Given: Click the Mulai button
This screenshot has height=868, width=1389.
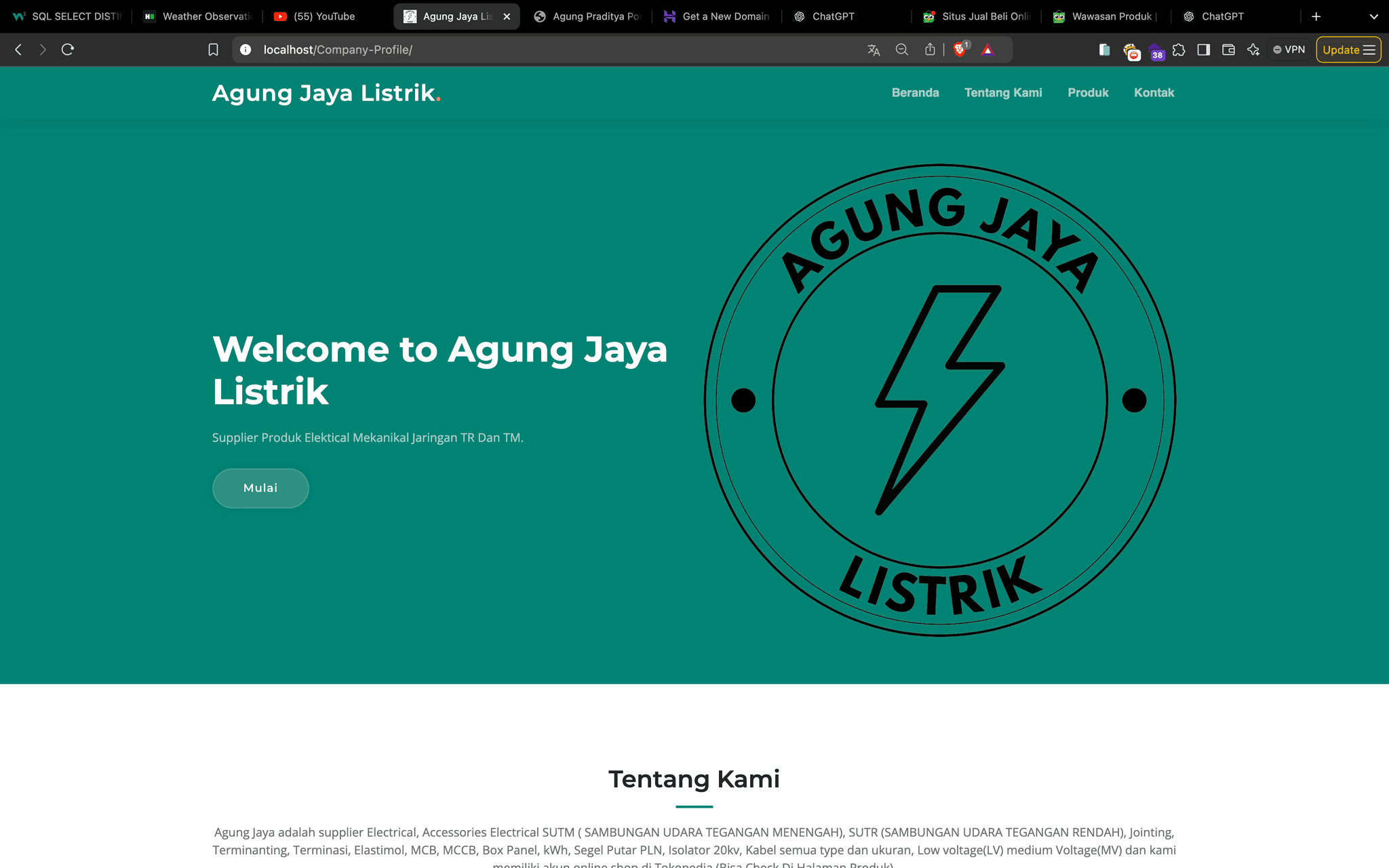Looking at the screenshot, I should click(260, 488).
